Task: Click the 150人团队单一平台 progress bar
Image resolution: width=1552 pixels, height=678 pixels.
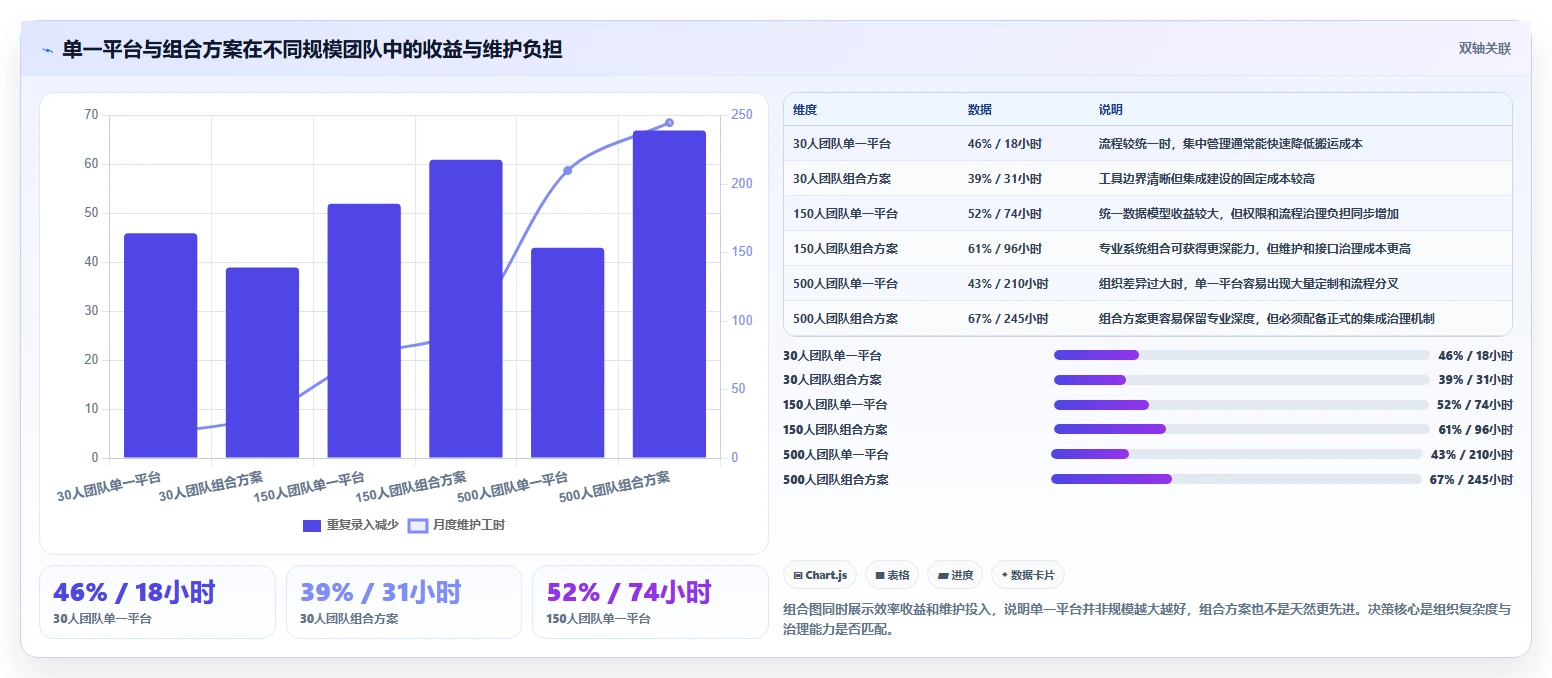Action: [1241, 405]
